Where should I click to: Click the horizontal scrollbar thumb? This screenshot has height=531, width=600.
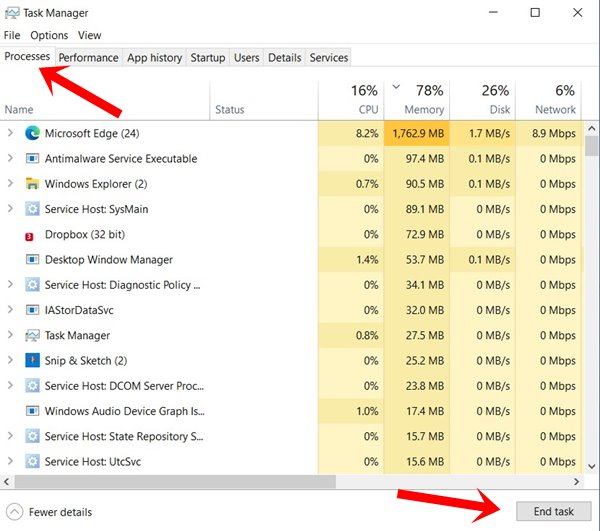pyautogui.click(x=175, y=481)
